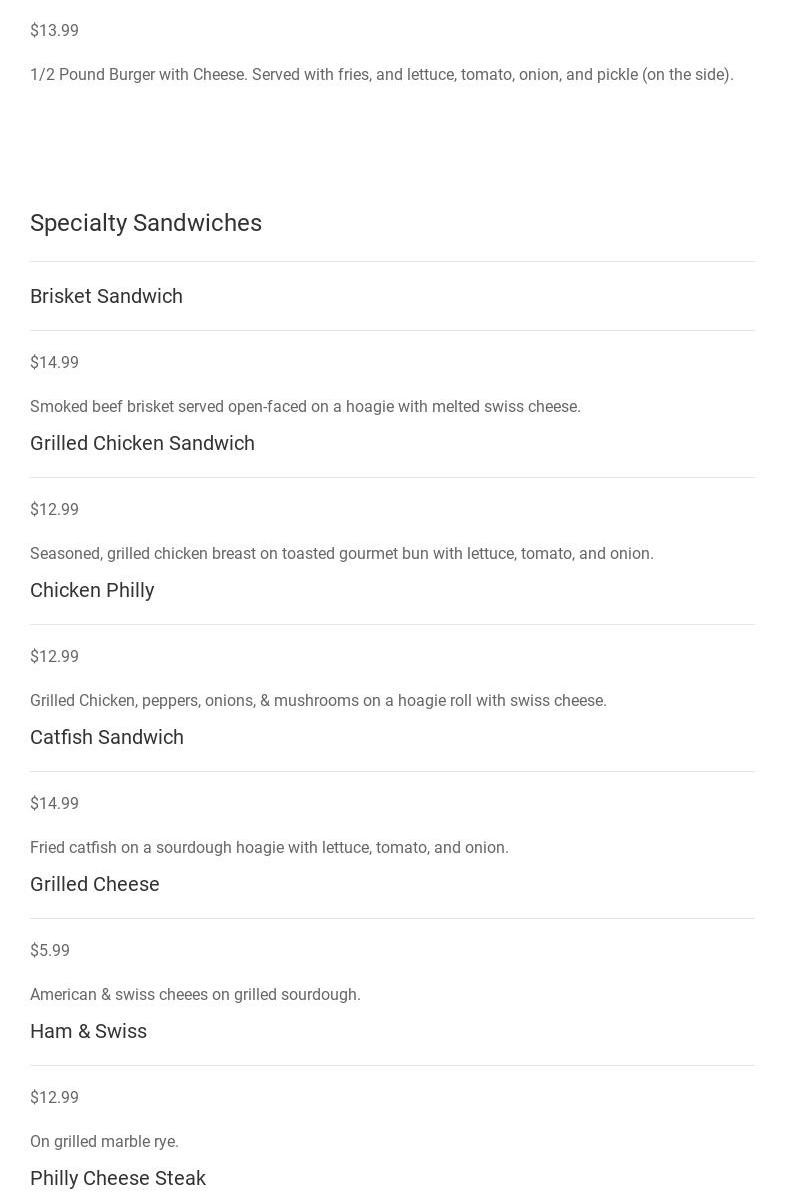The height and width of the screenshot is (1203, 785).
Task: Select the Specialty Sandwiches section heading
Action: [146, 223]
